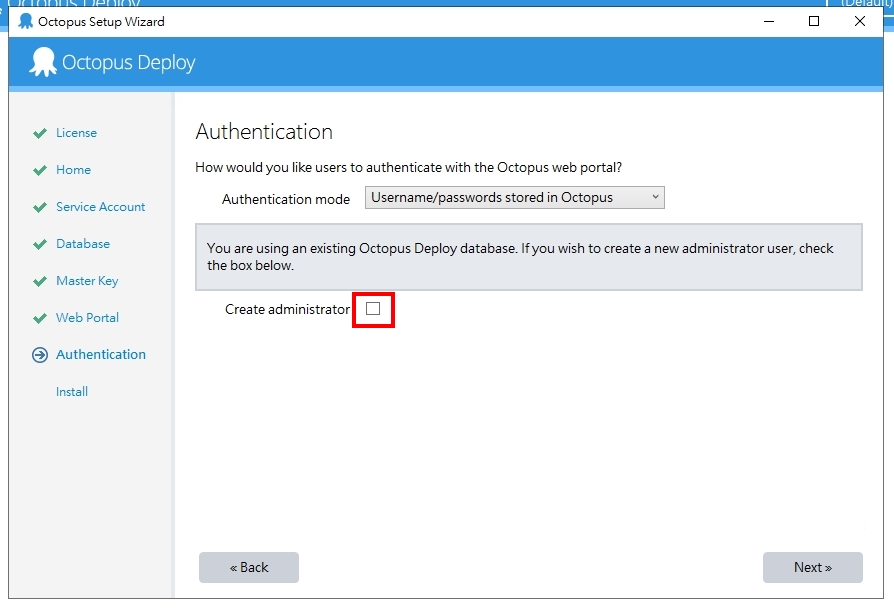Click the green checkmark beside Home
The height and width of the screenshot is (608, 894).
pyautogui.click(x=40, y=171)
